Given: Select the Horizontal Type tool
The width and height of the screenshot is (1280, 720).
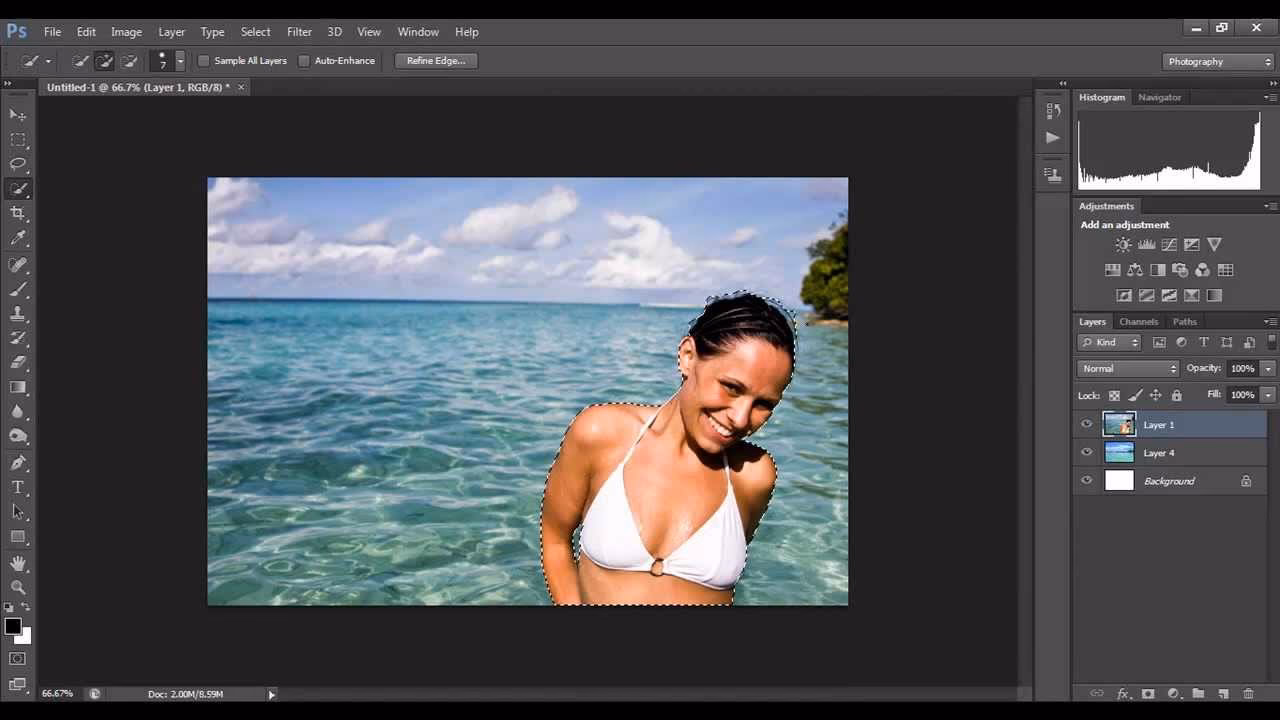Looking at the screenshot, I should point(18,487).
